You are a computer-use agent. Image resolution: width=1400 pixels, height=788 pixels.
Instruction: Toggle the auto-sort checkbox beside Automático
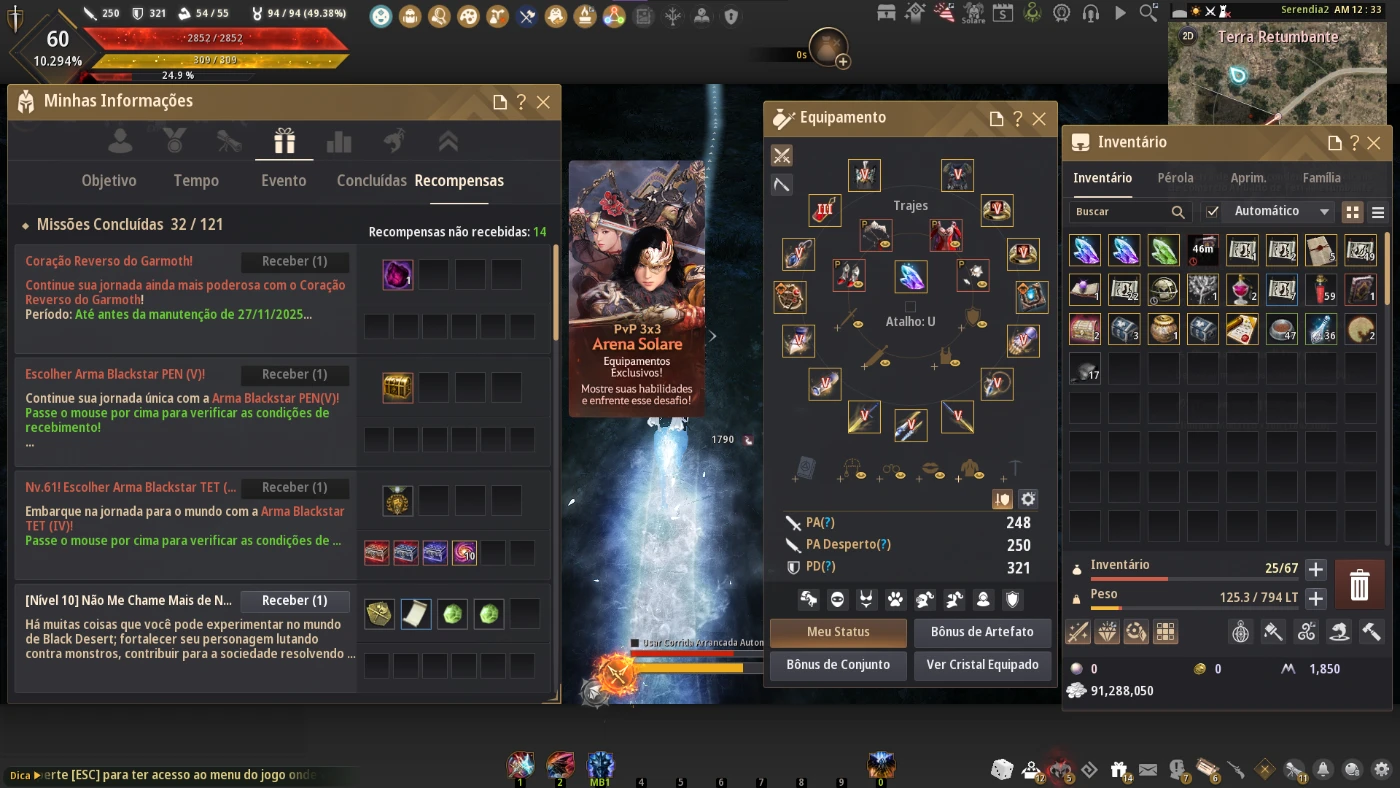coord(1212,212)
